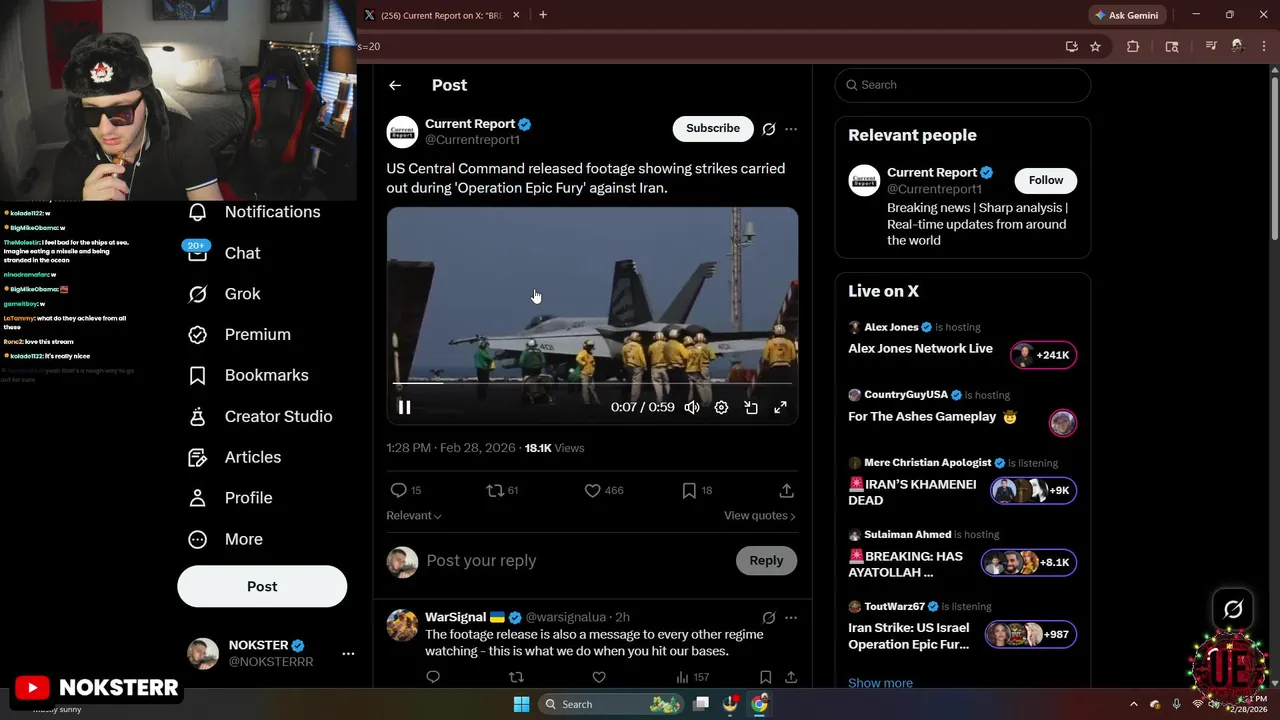This screenshot has height=720, width=1280.
Task: Open Bookmarks in sidebar
Action: [248, 375]
